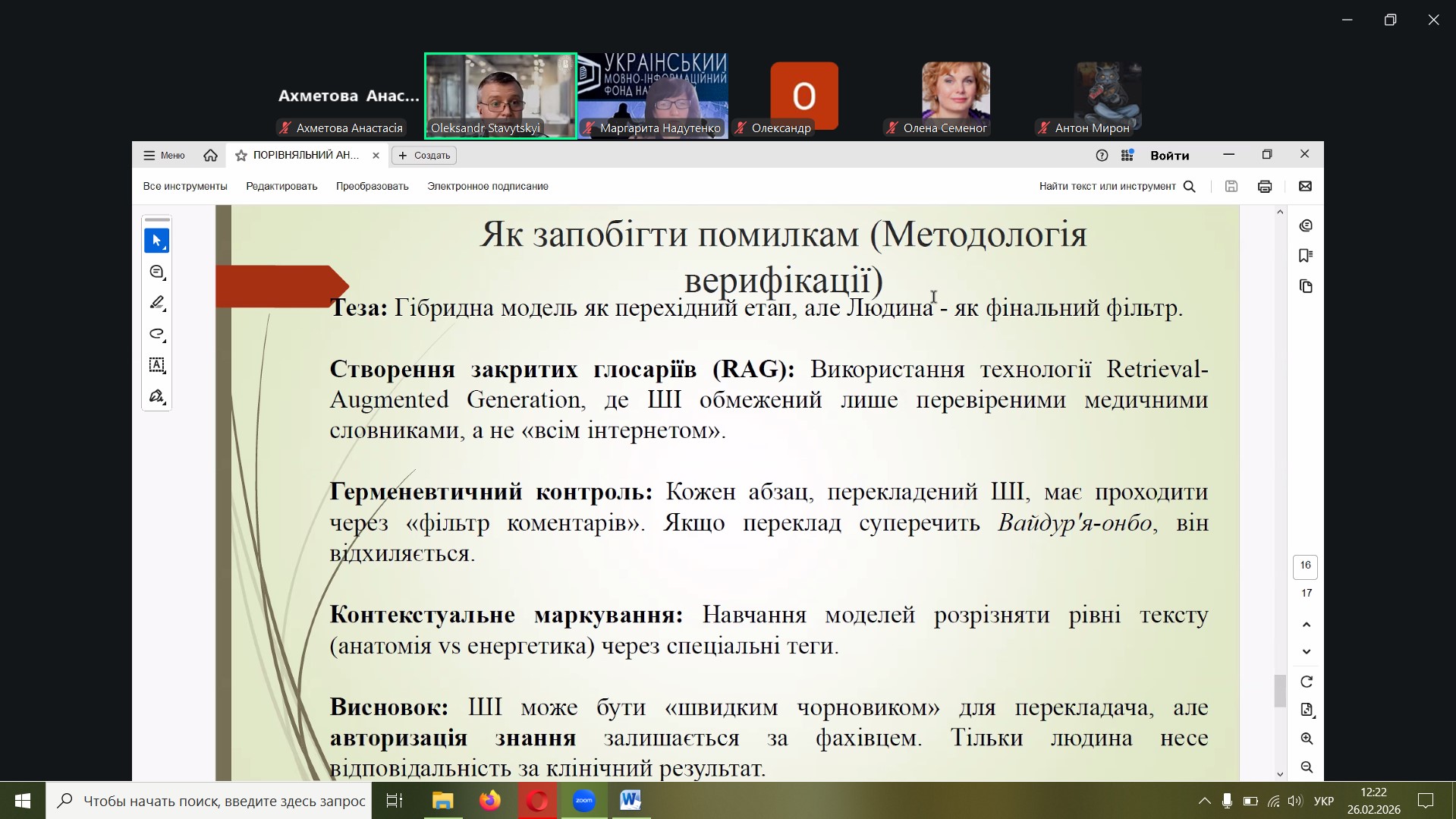
Task: Select the arrow selection tool
Action: point(156,241)
